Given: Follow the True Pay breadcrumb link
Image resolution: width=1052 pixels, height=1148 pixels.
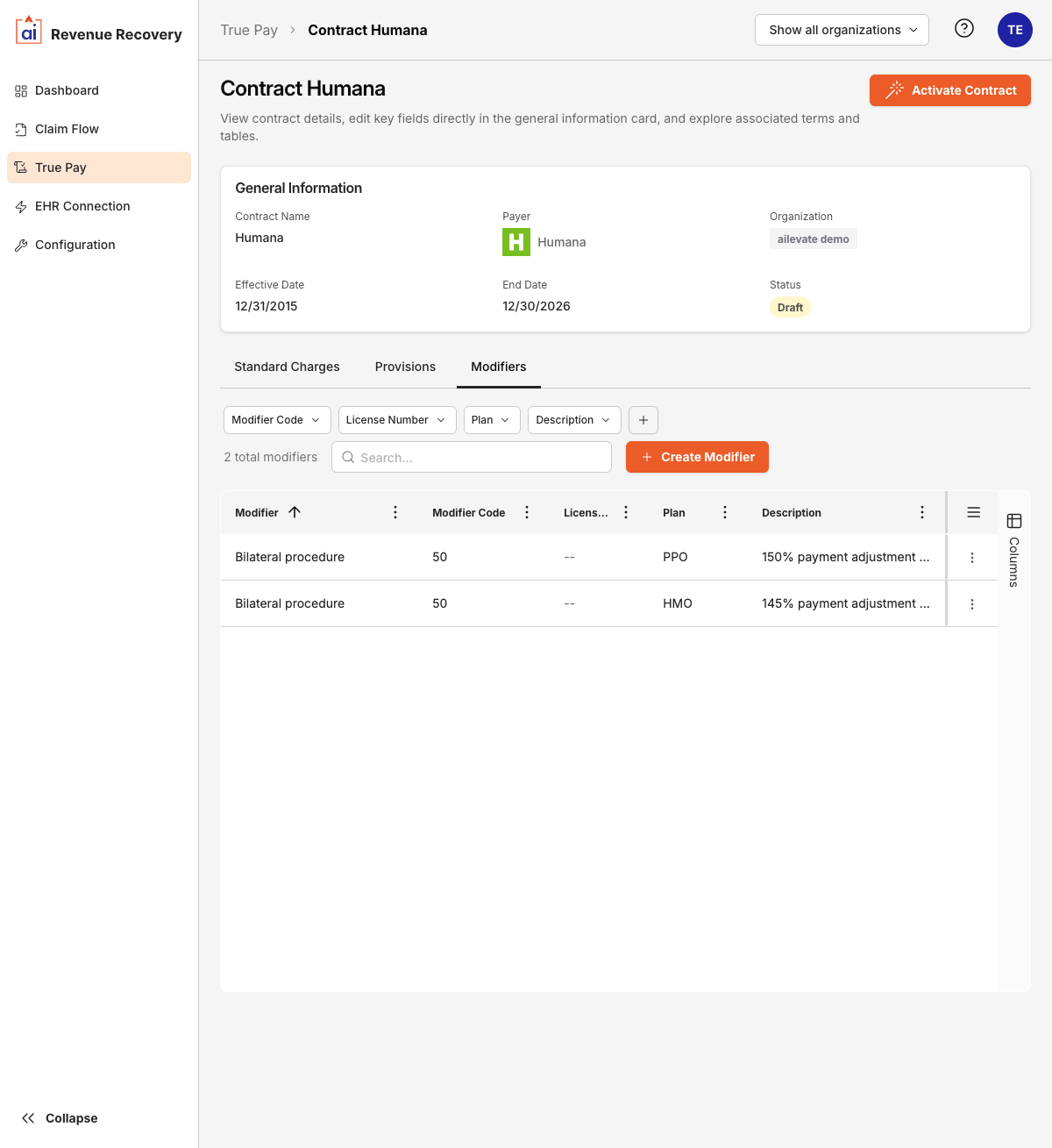Looking at the screenshot, I should click(249, 29).
